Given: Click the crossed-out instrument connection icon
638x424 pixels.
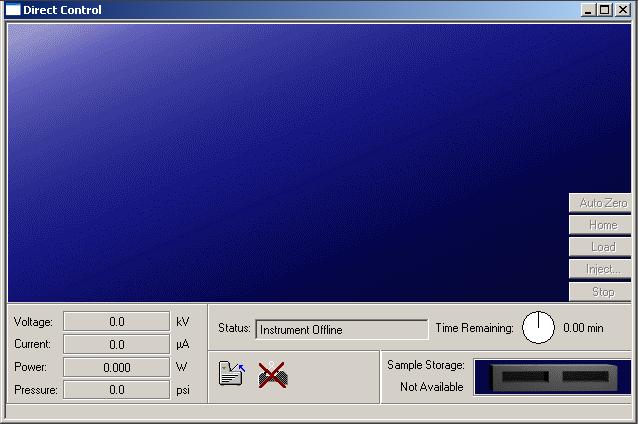Looking at the screenshot, I should click(x=273, y=374).
